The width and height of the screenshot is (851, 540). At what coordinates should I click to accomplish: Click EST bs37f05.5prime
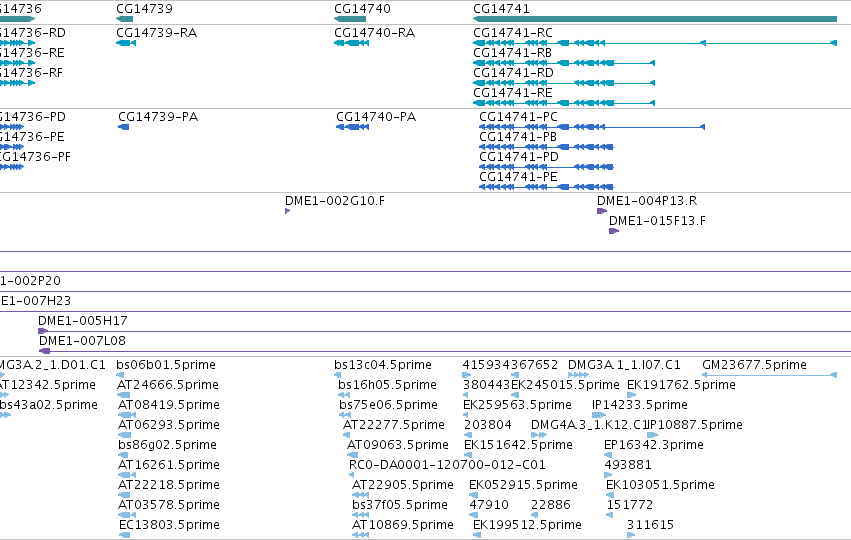(x=400, y=505)
